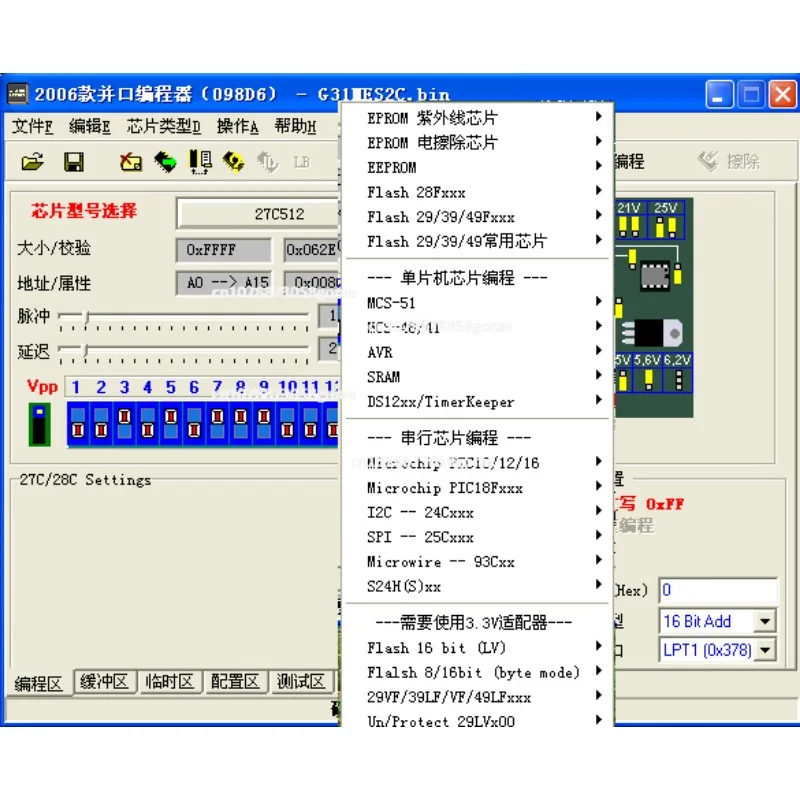This screenshot has height=800, width=800.
Task: Toggle DIP switch 7
Action: (217, 424)
